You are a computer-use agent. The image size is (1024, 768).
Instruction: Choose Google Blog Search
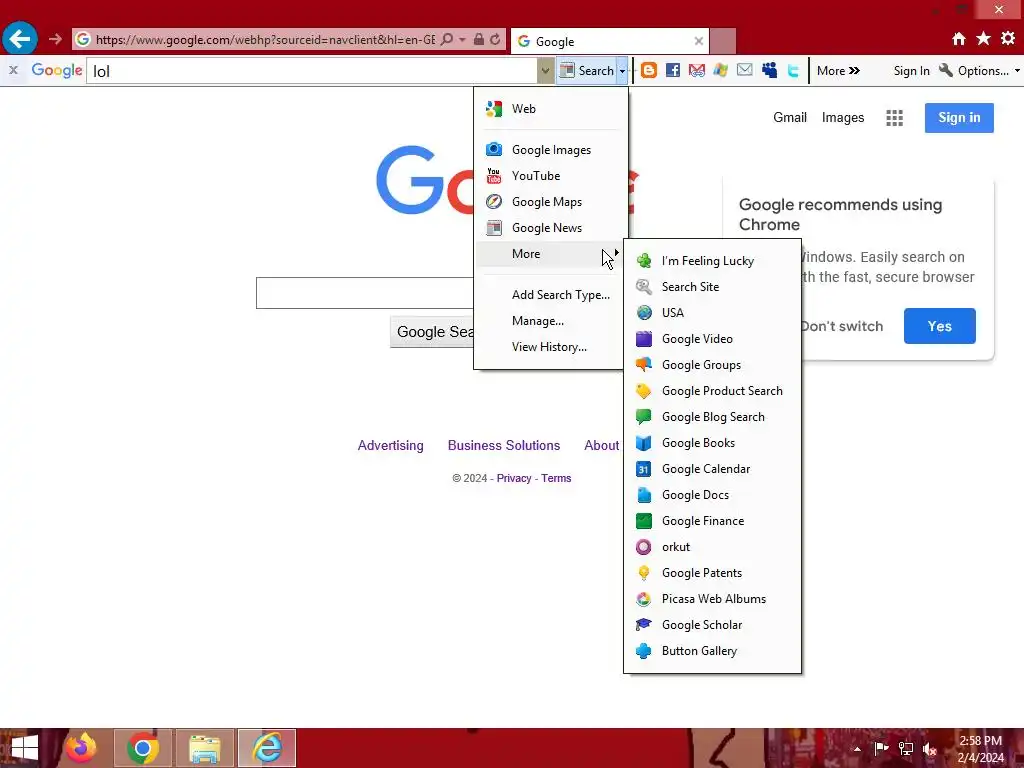click(x=712, y=417)
